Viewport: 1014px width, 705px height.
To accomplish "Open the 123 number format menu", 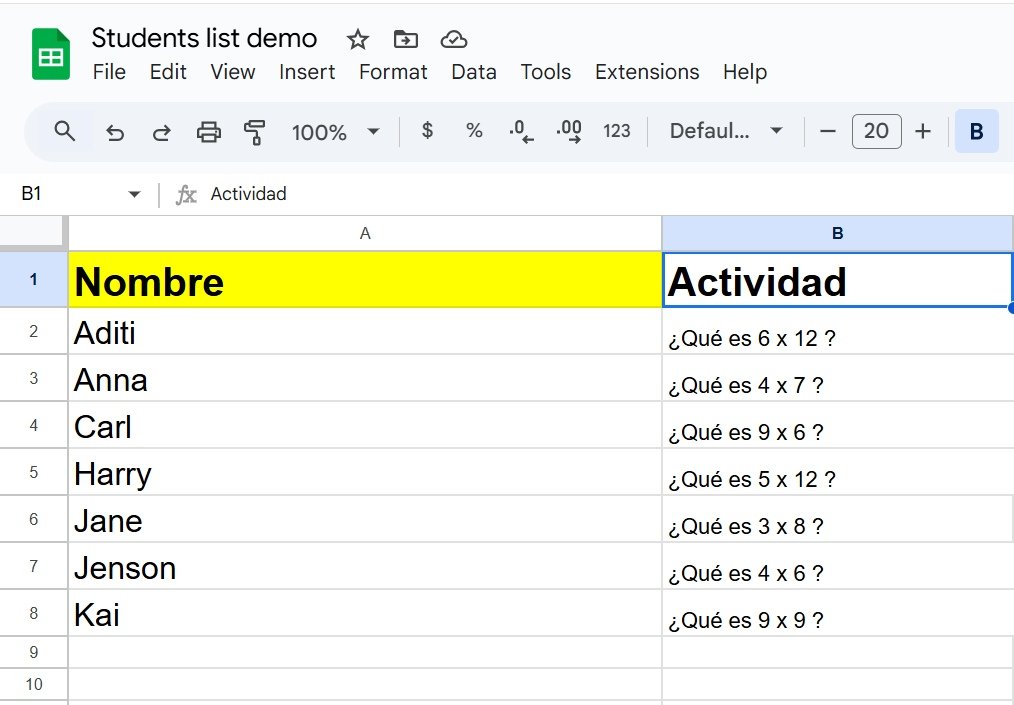I will [617, 131].
